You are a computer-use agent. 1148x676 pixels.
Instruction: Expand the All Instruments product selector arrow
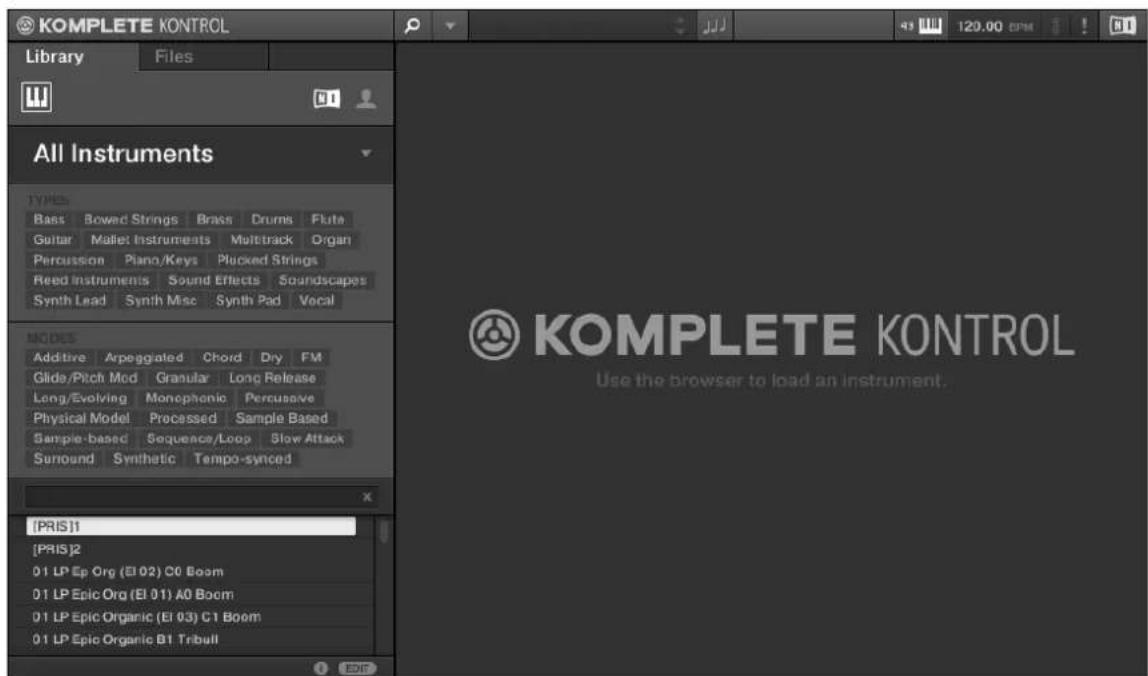366,153
